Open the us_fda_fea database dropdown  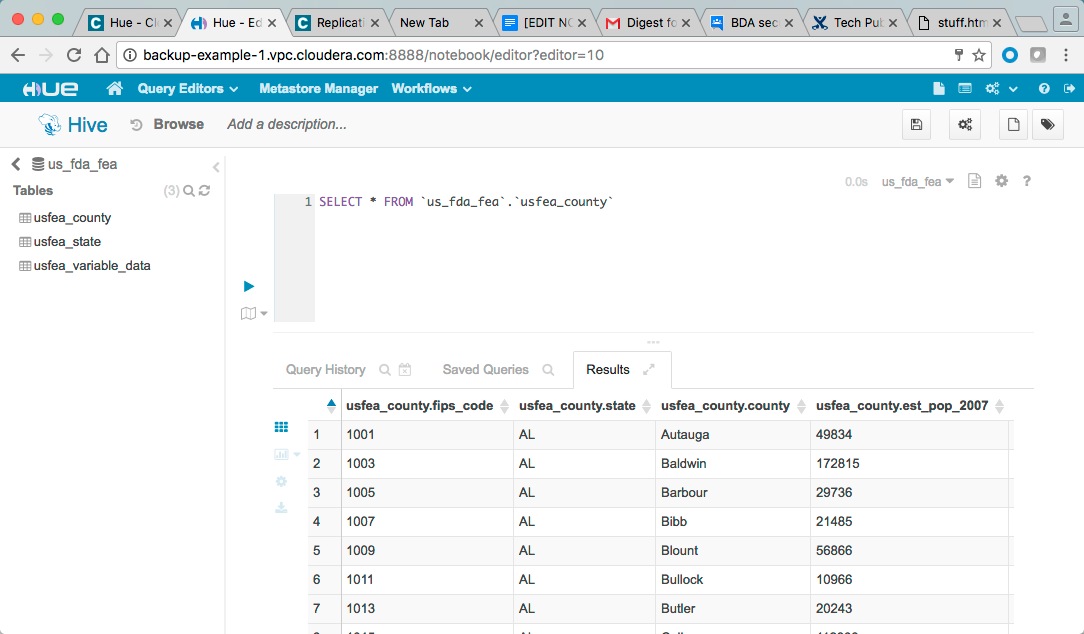pyautogui.click(x=917, y=182)
